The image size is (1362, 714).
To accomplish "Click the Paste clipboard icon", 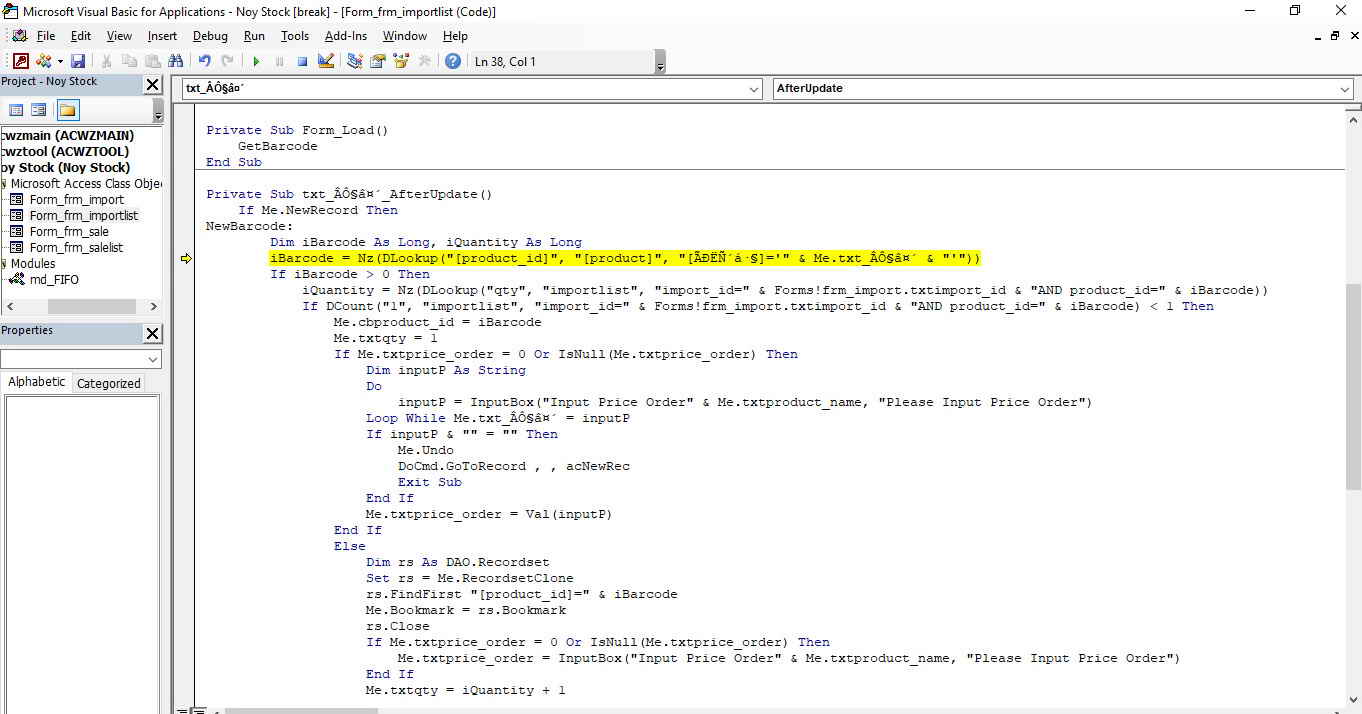I will click(x=152, y=61).
